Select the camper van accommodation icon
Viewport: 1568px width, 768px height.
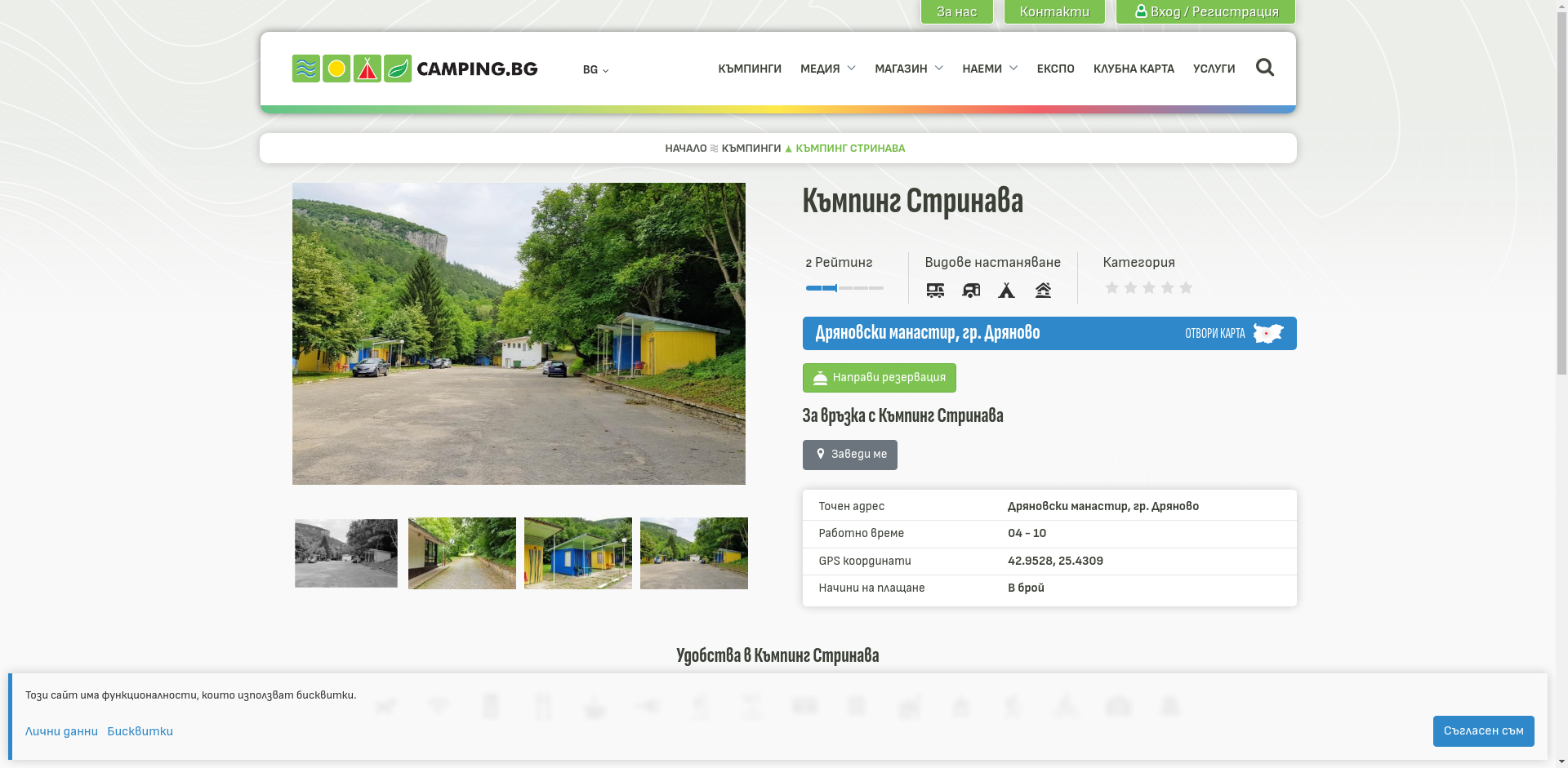935,290
